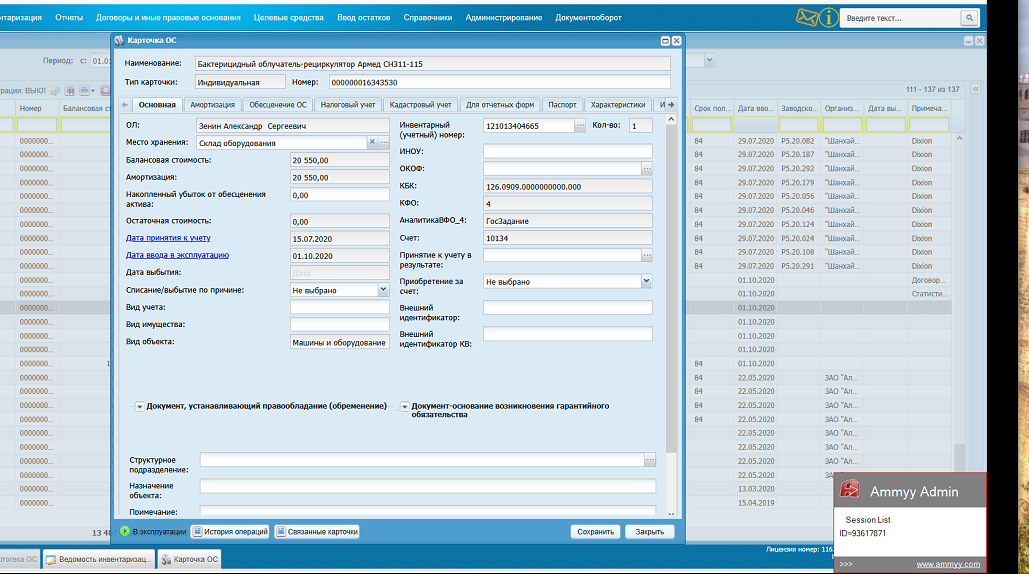Follow the Дата принятия к учету link
1029x574 pixels.
pyautogui.click(x=167, y=239)
